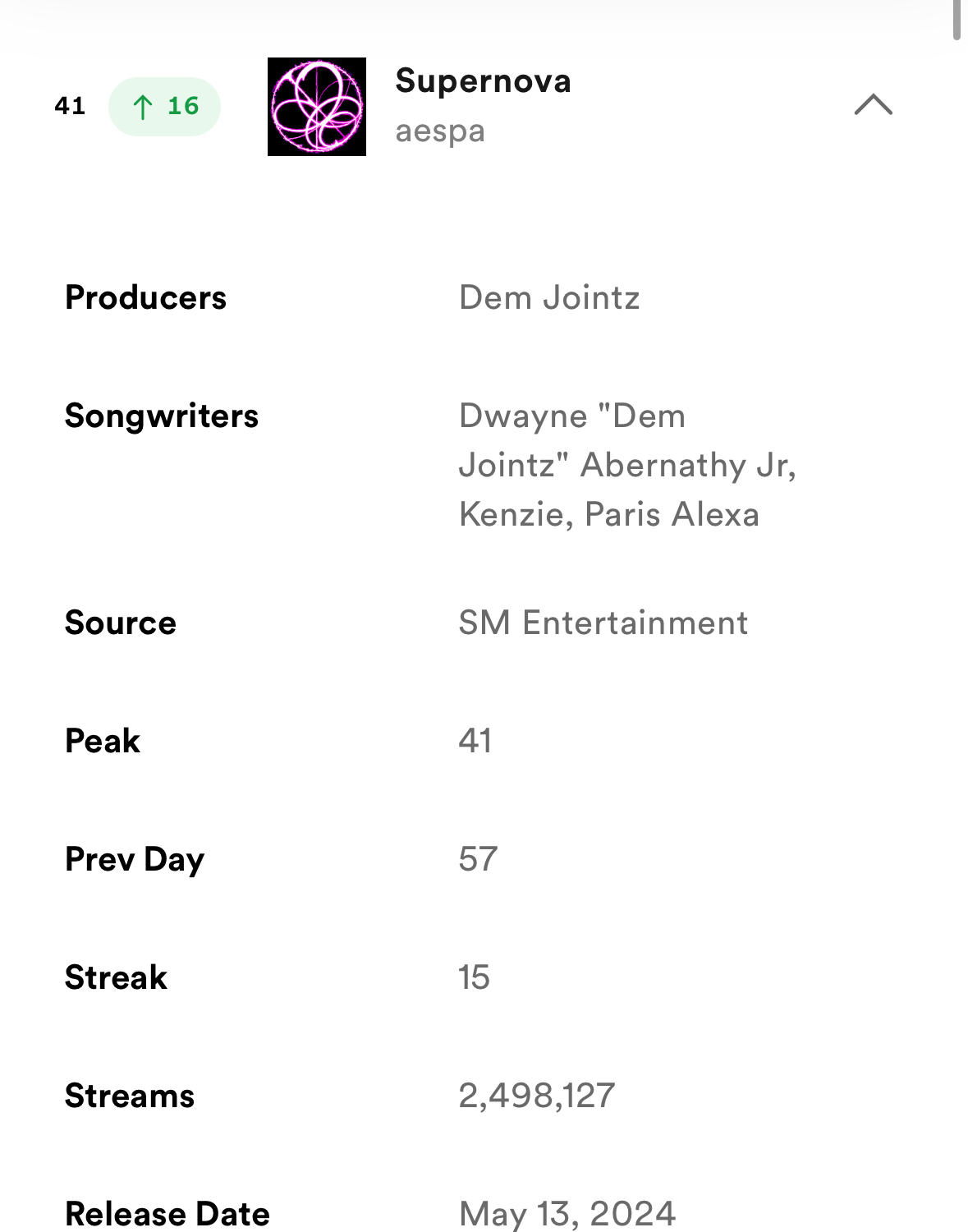Screen dimensions: 968x1232
Task: Click the Producers label
Action: (x=145, y=298)
